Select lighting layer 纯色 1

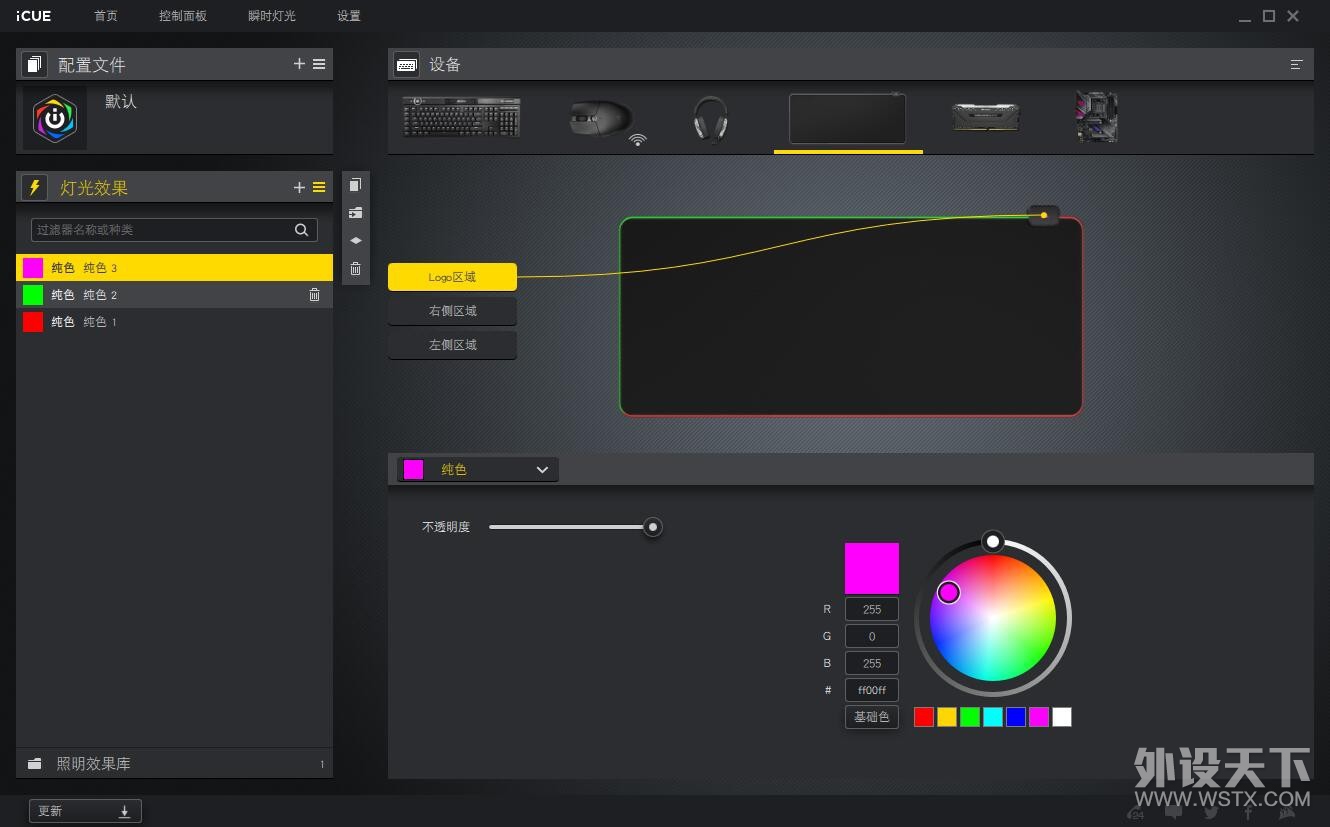click(x=174, y=321)
